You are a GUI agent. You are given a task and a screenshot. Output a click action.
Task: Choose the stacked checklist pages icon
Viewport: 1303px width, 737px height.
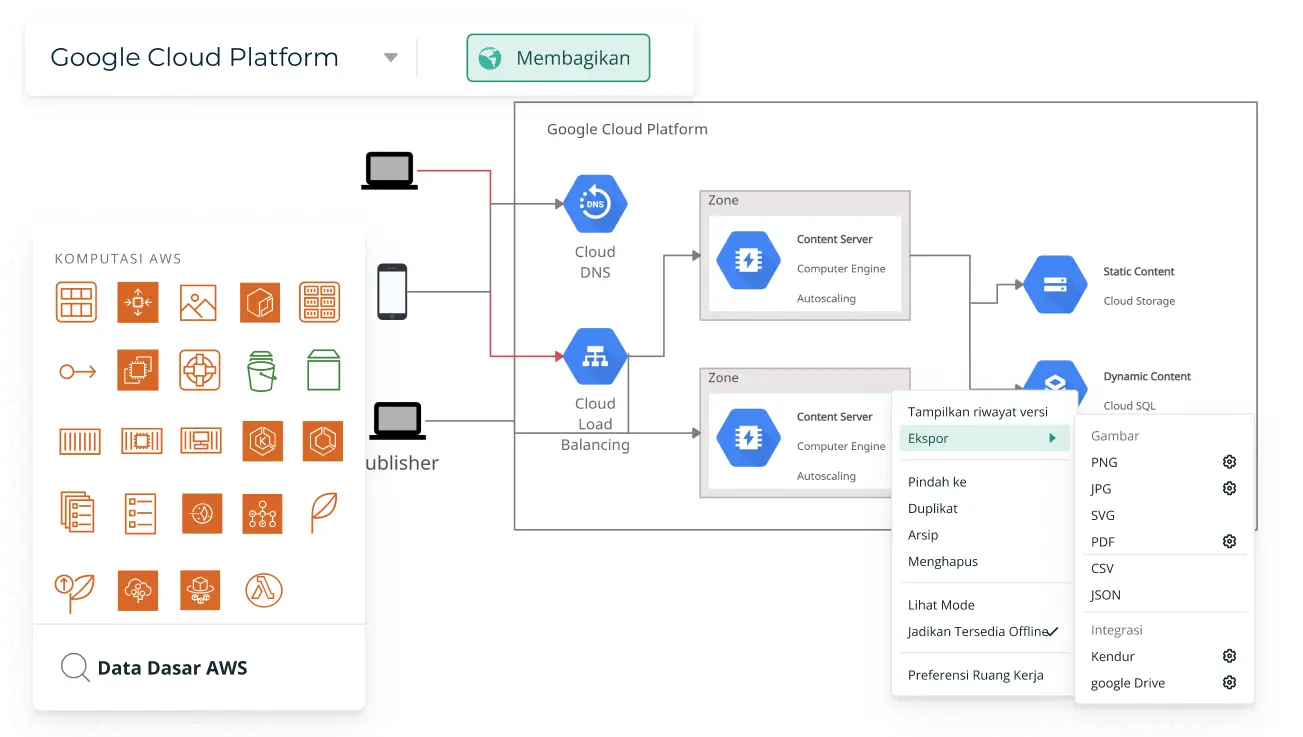pyautogui.click(x=77, y=512)
